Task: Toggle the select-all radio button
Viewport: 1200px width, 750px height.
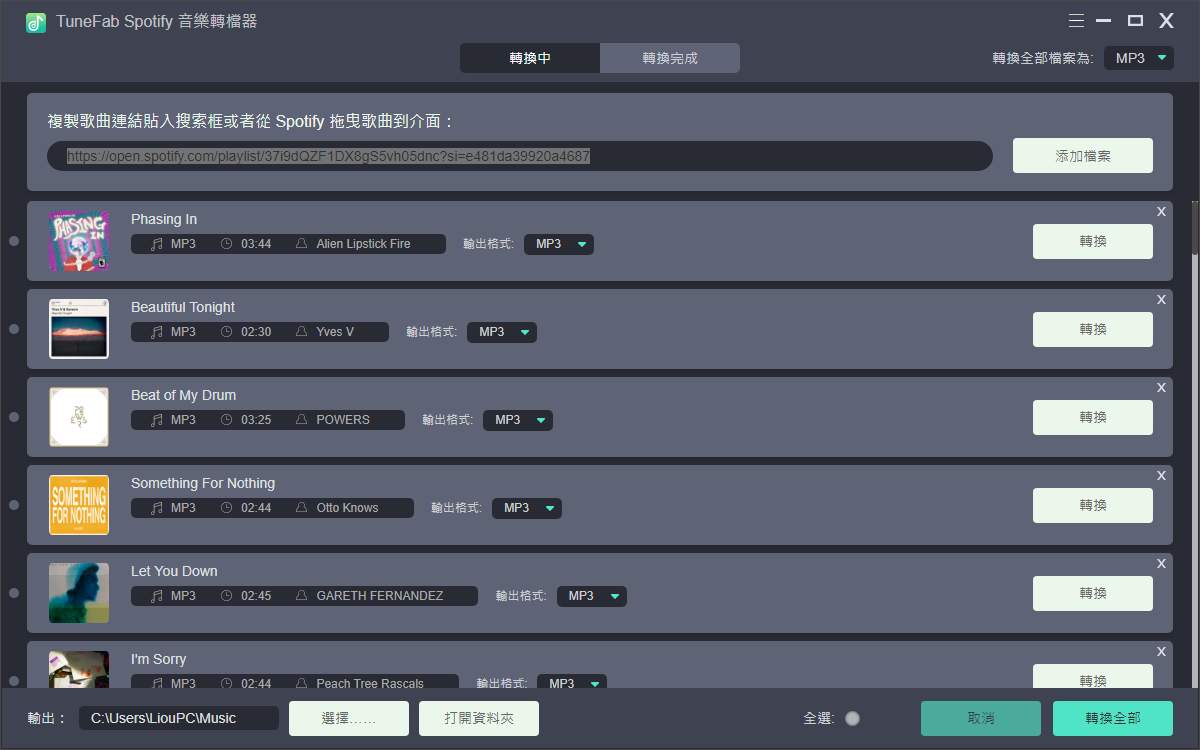Action: click(852, 718)
